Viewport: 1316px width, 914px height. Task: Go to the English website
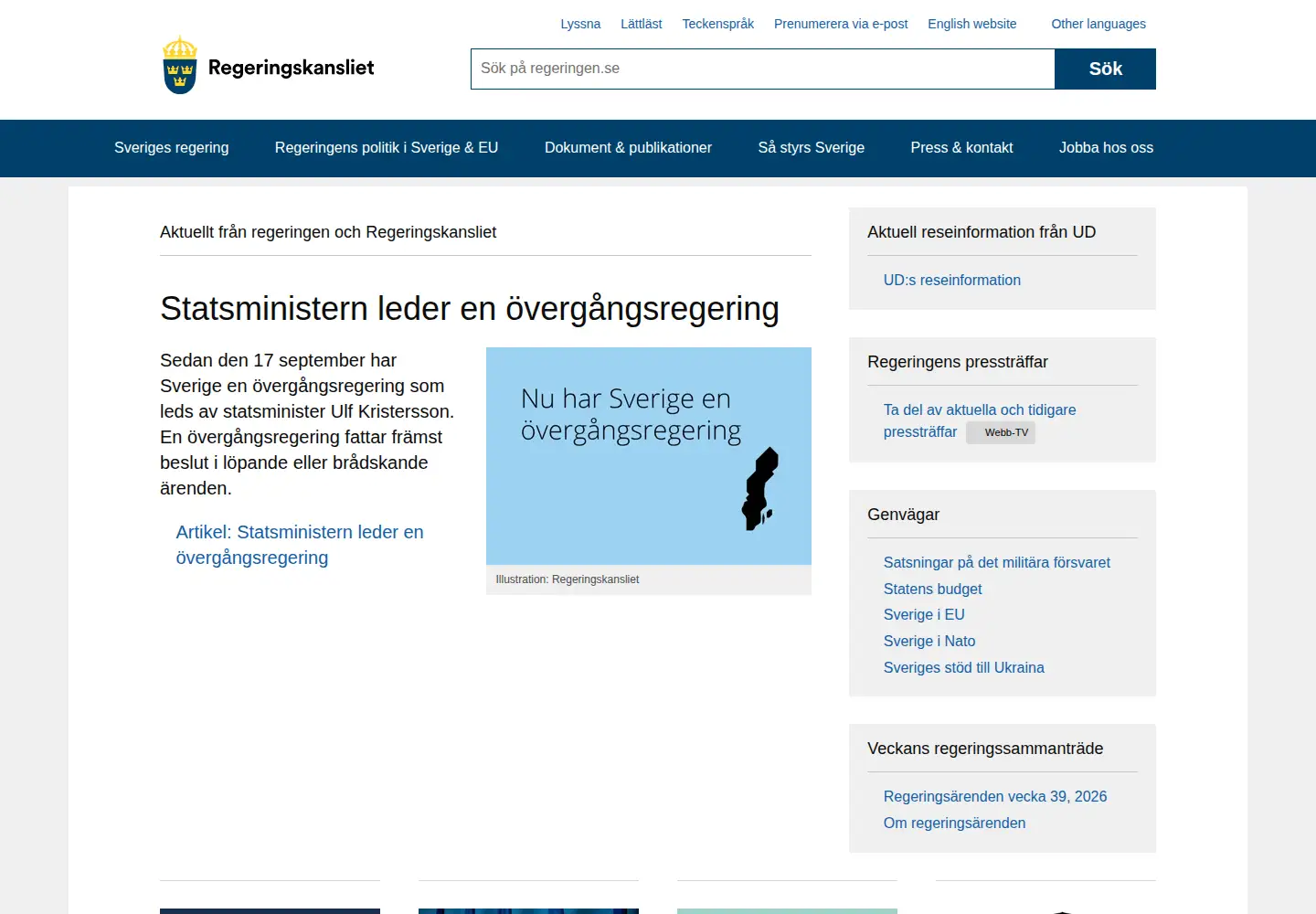click(971, 24)
